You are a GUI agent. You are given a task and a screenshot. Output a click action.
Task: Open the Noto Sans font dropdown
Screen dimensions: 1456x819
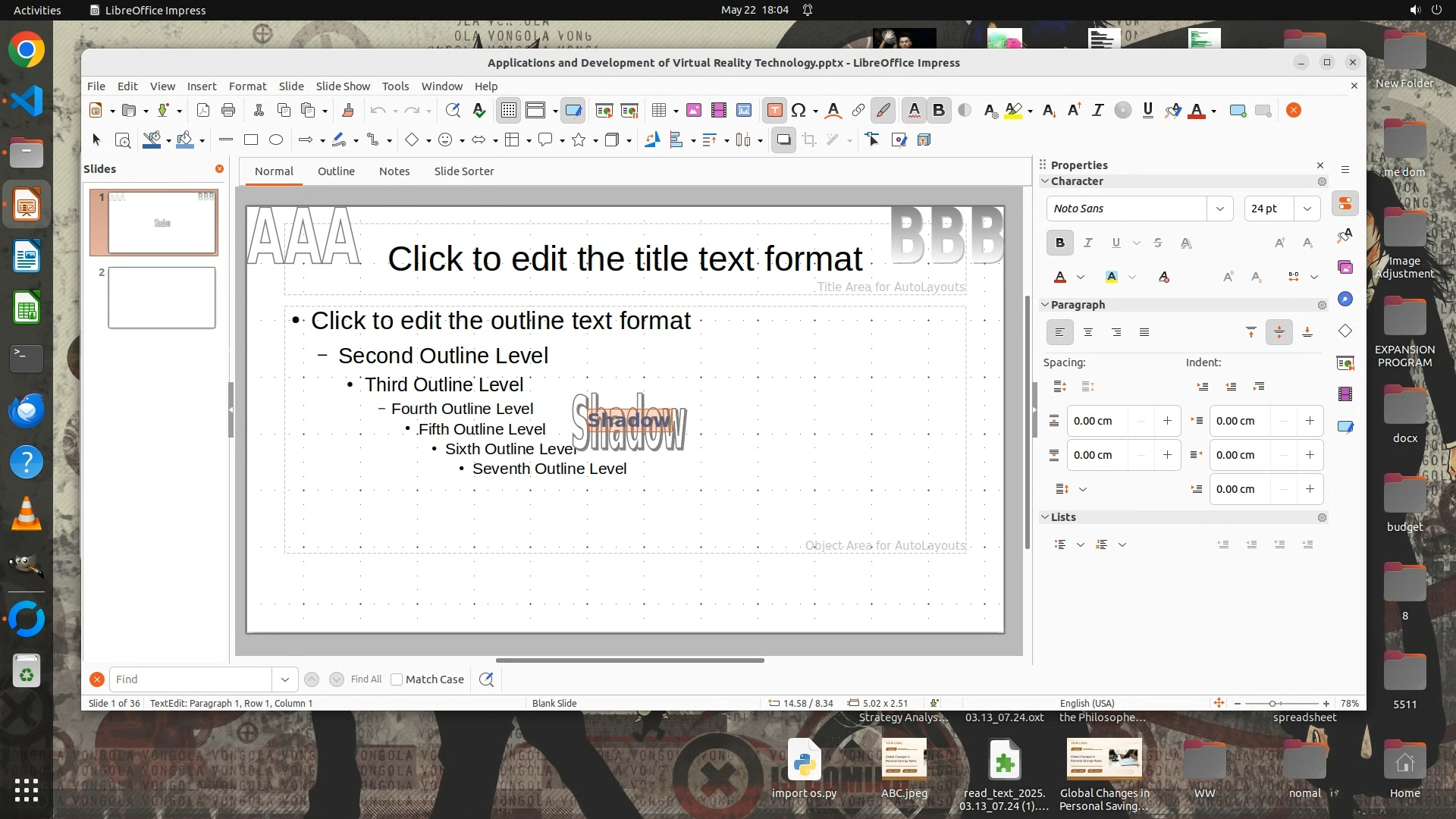pyautogui.click(x=1219, y=209)
